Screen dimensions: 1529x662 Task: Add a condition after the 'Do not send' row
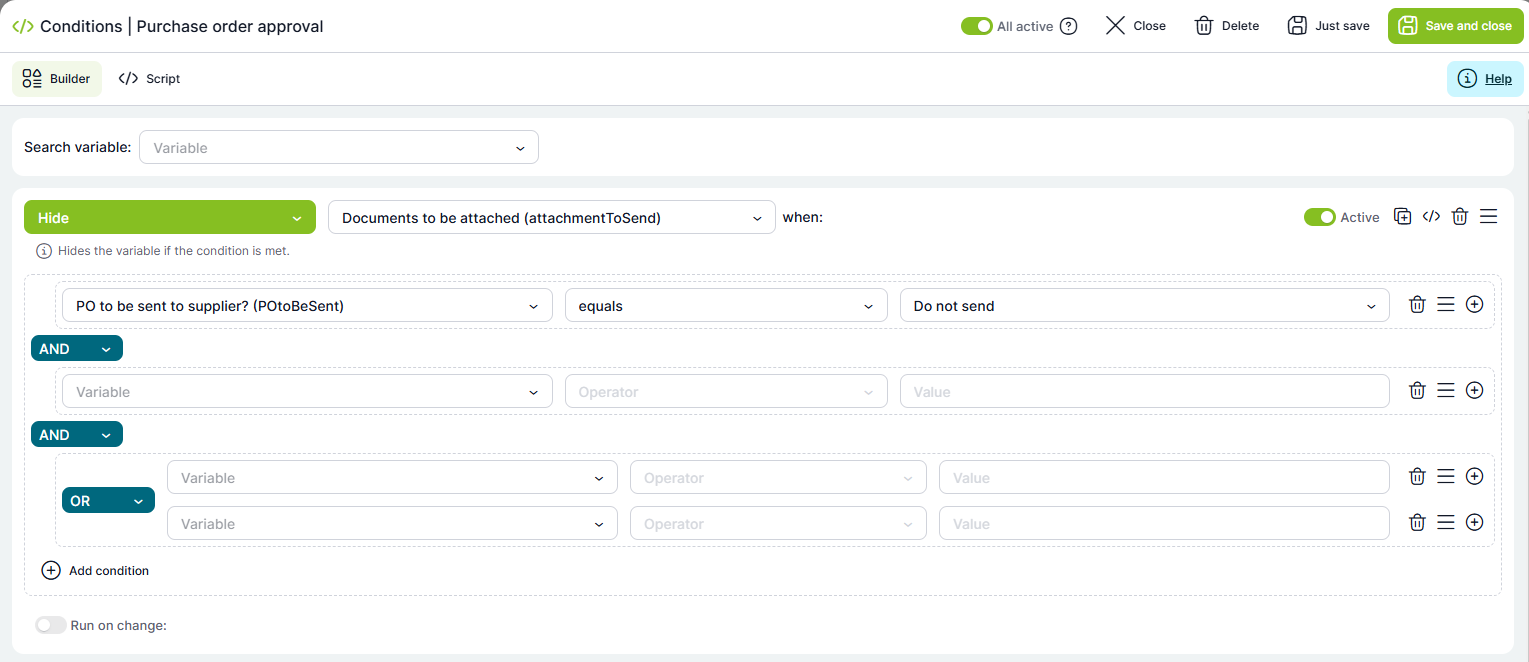coord(1474,305)
